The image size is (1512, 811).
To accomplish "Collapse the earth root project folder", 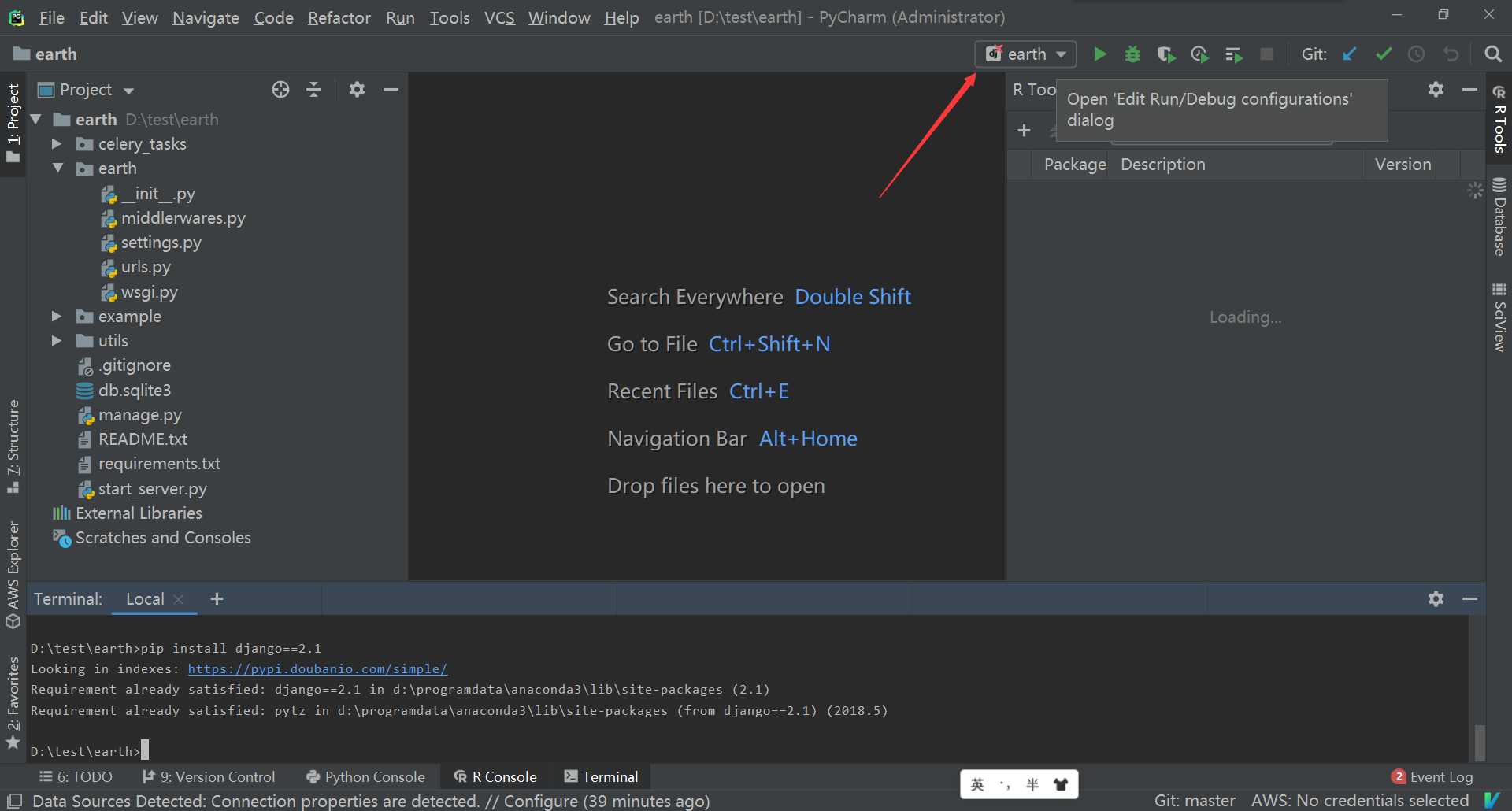I will coord(36,120).
